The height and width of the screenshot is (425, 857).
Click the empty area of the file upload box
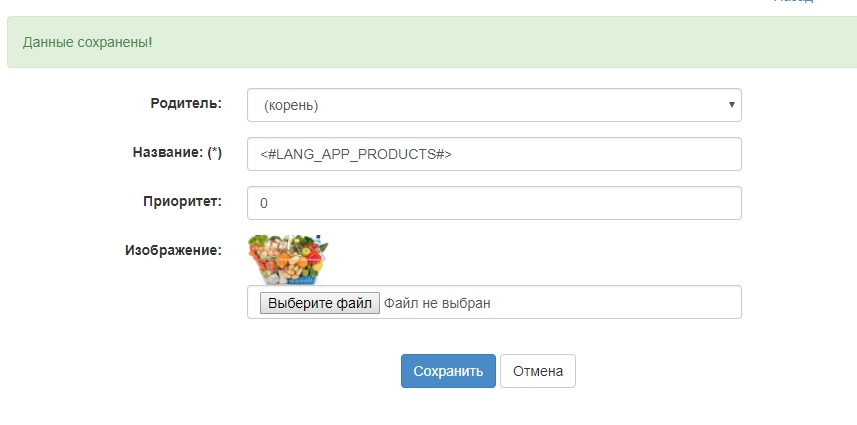tap(620, 302)
